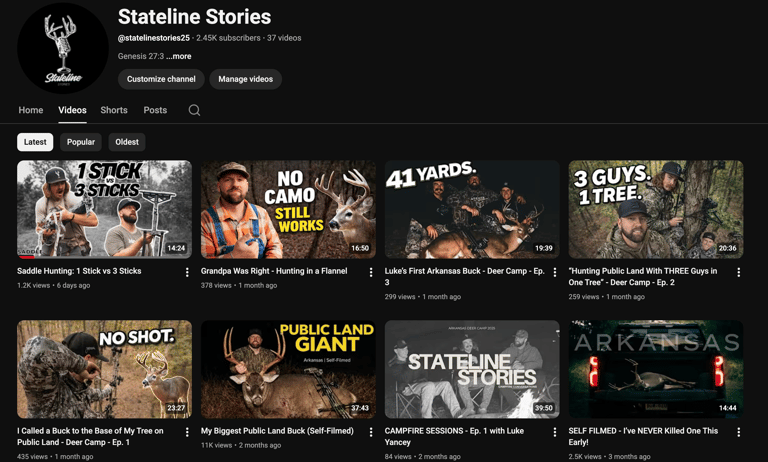Open the No Shot thumbnail

coord(104,369)
